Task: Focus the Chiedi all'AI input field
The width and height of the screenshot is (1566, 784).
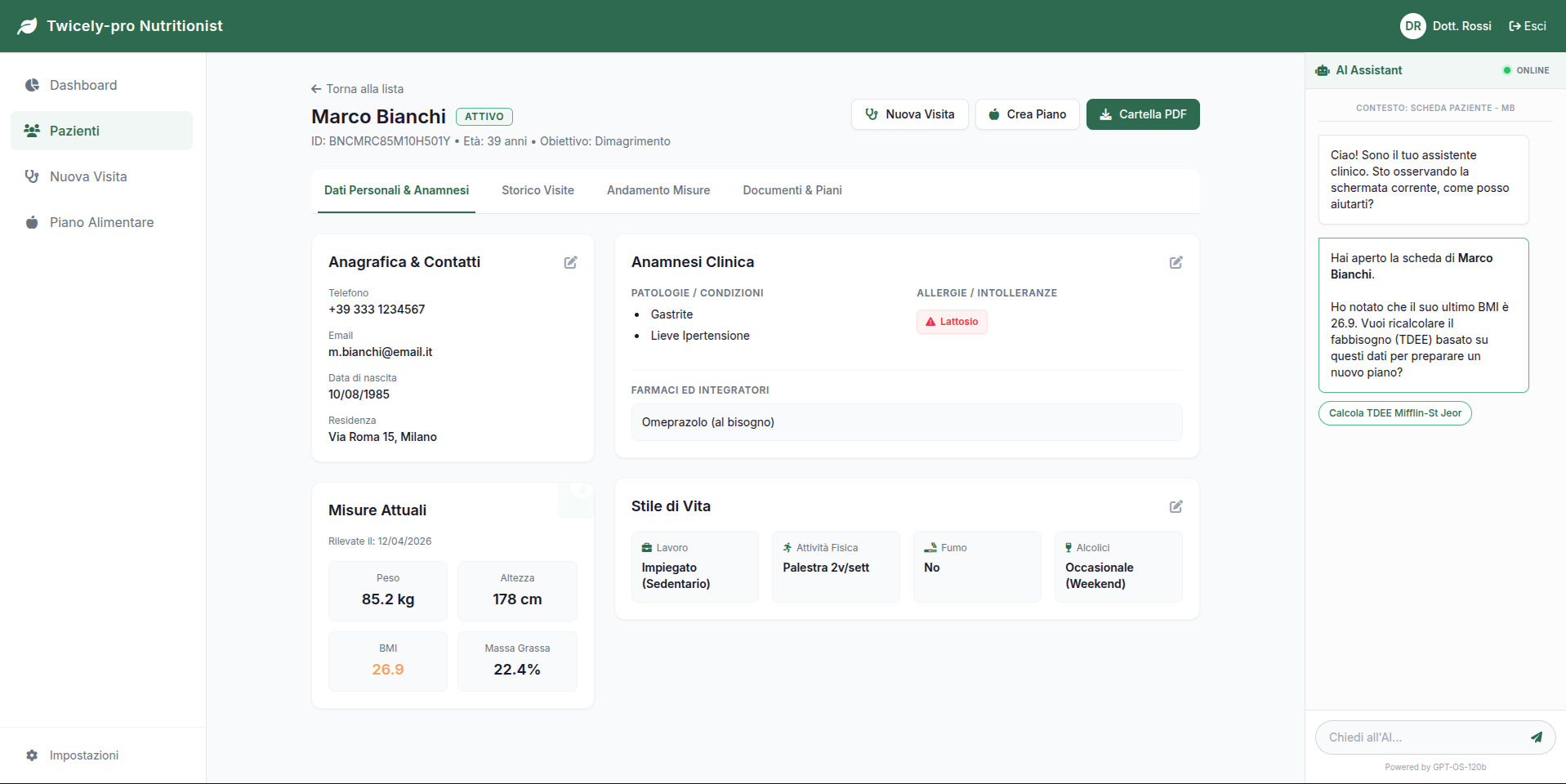Action: 1420,737
